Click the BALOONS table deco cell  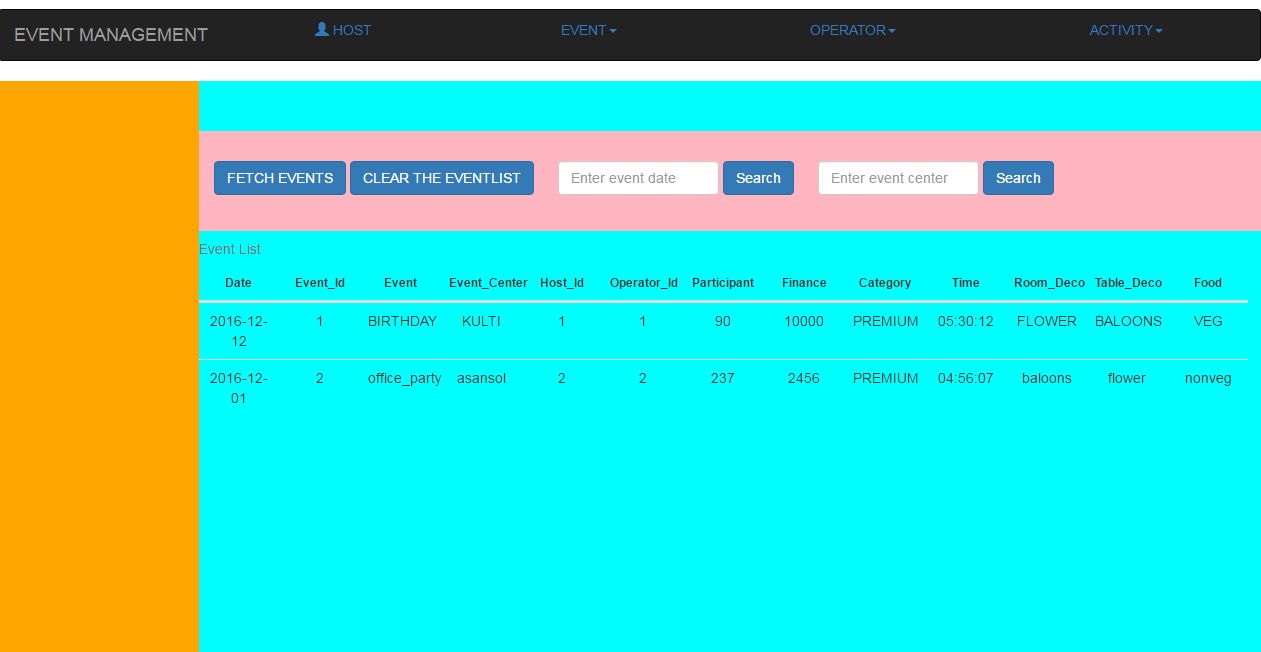tap(1128, 321)
